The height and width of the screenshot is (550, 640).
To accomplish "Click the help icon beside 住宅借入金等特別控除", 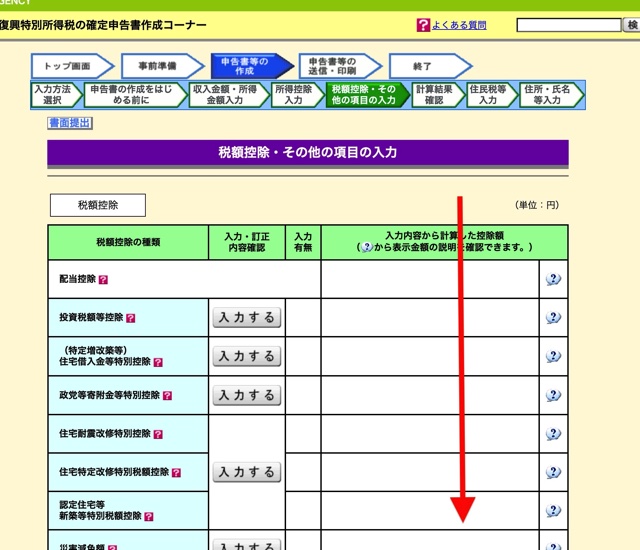I will (x=158, y=363).
